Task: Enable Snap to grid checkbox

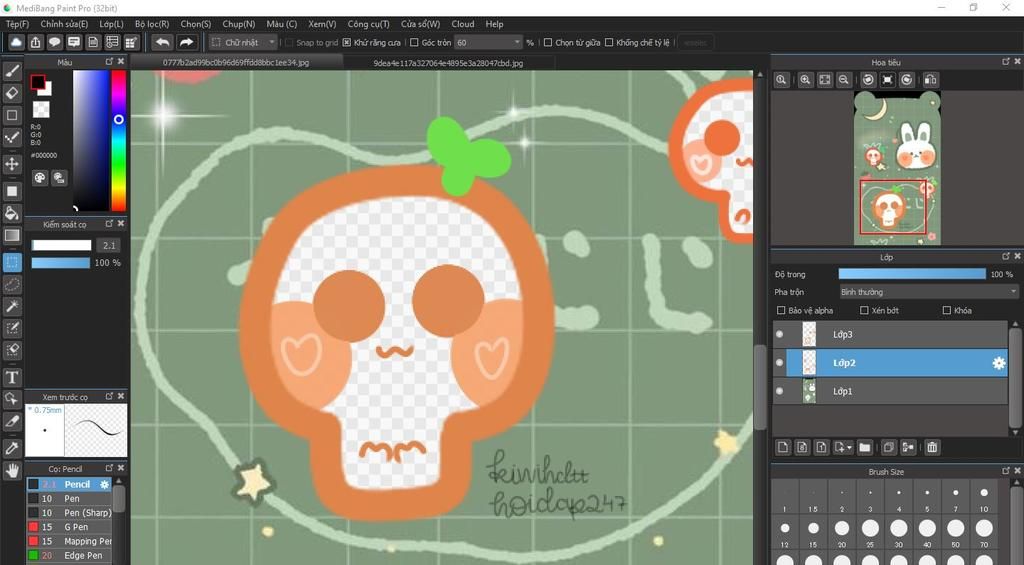Action: (x=289, y=42)
